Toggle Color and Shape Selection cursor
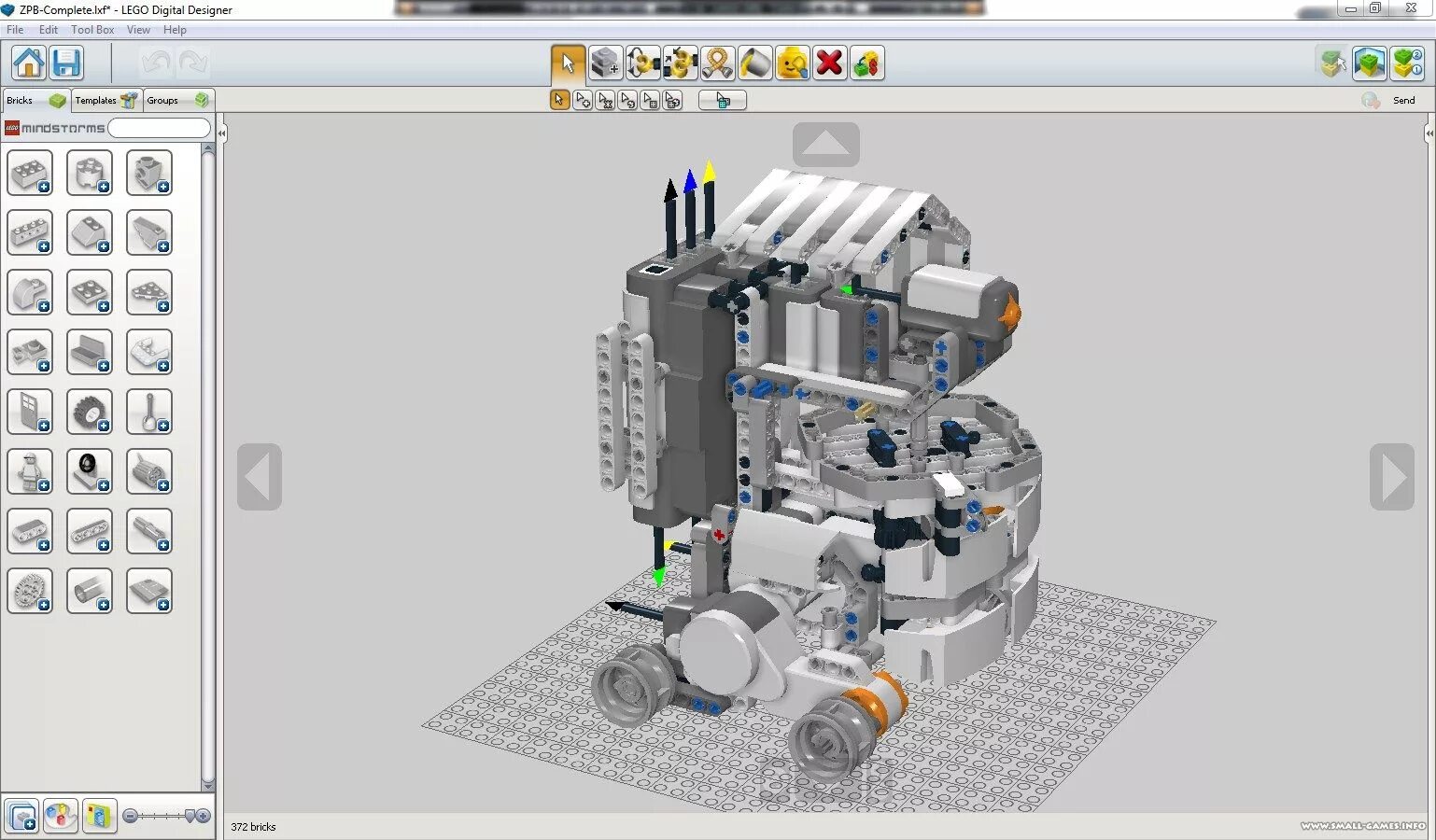Image resolution: width=1436 pixels, height=840 pixels. click(672, 100)
